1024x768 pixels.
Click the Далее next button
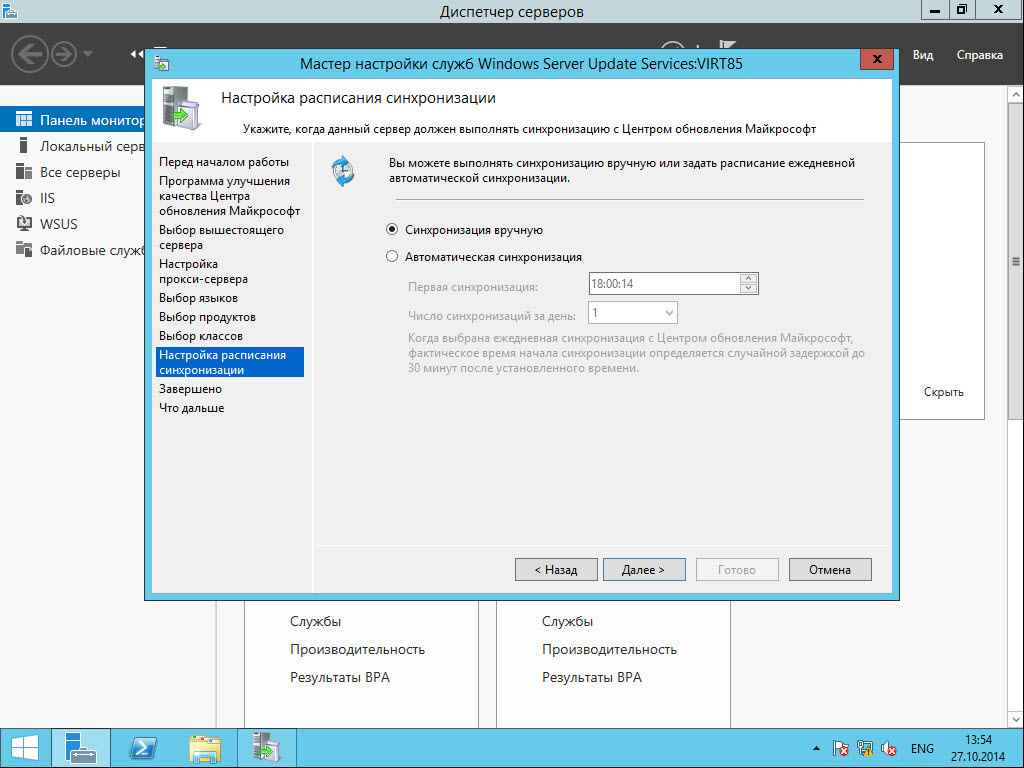(x=644, y=569)
